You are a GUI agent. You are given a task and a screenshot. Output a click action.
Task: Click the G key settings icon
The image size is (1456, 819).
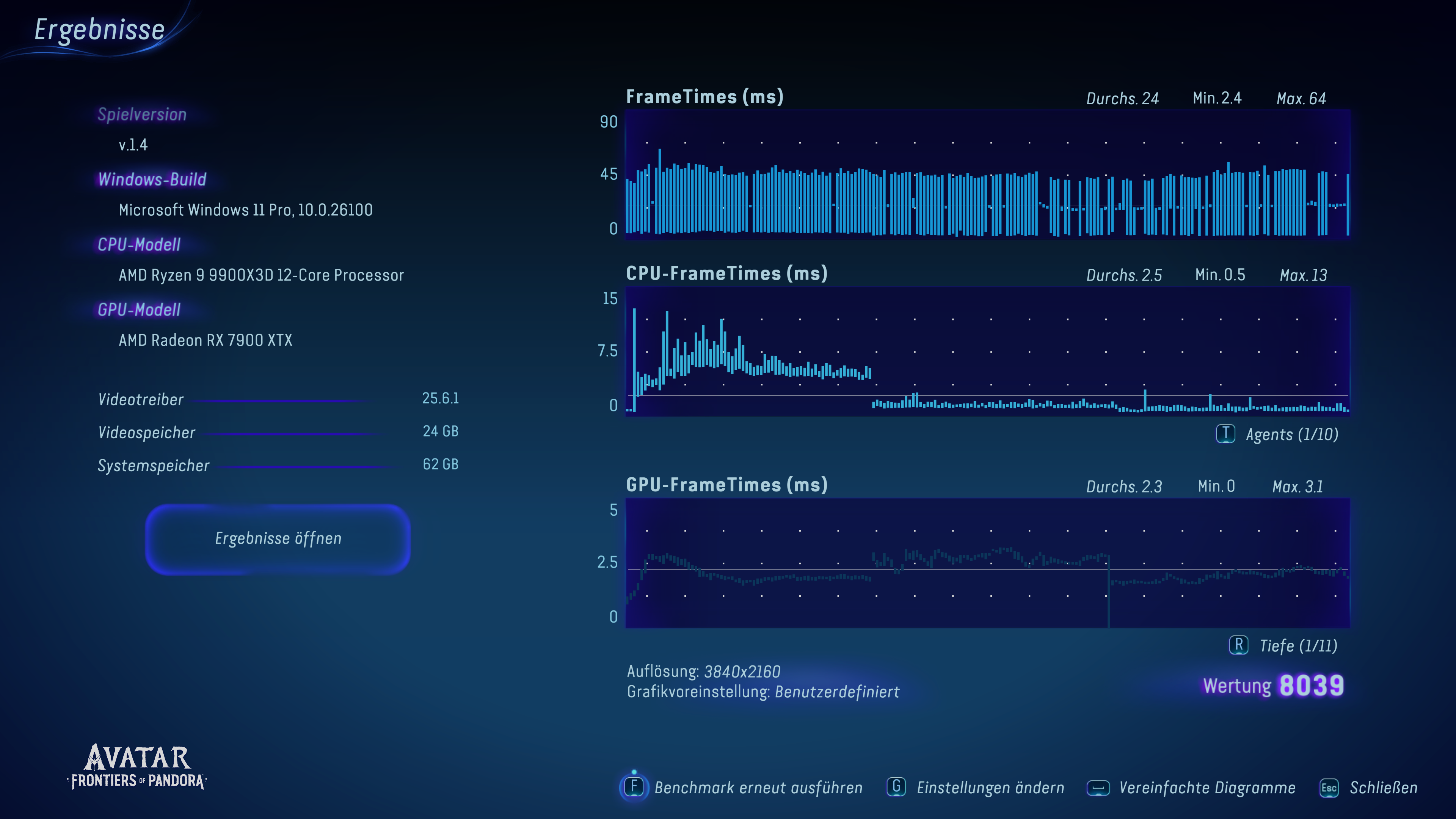pos(896,787)
